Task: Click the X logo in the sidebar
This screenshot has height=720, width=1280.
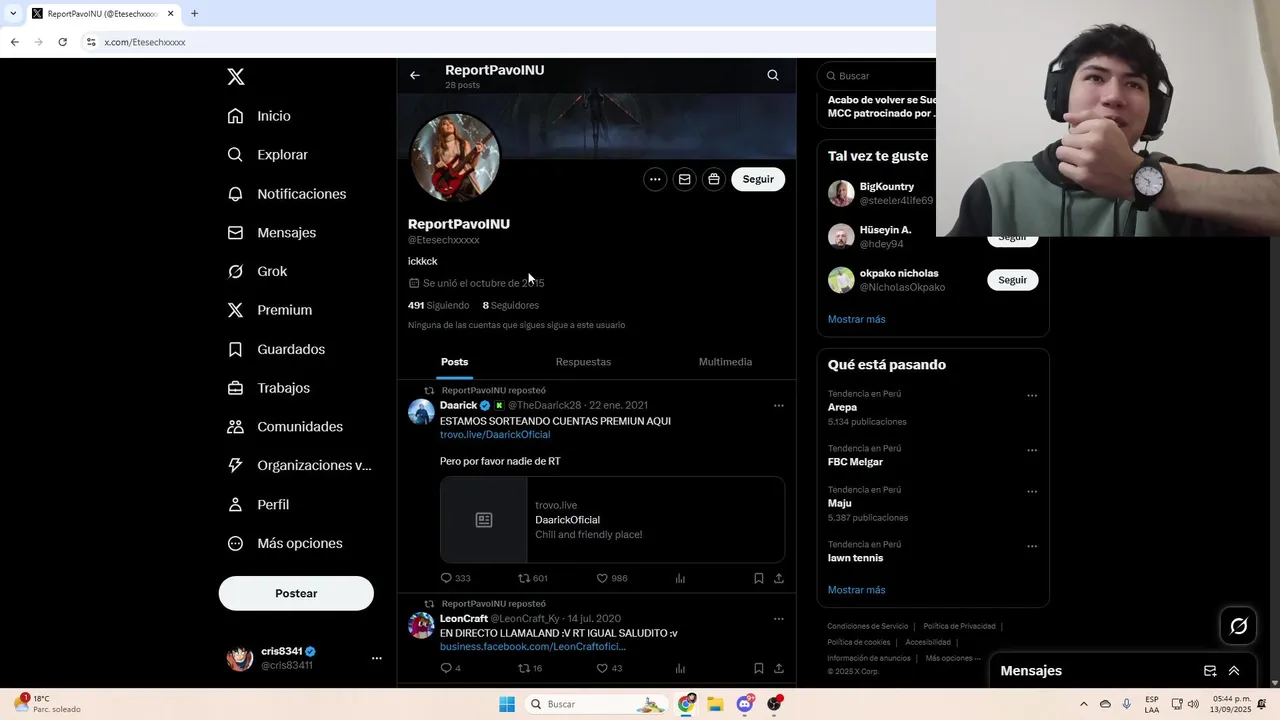Action: click(x=236, y=77)
